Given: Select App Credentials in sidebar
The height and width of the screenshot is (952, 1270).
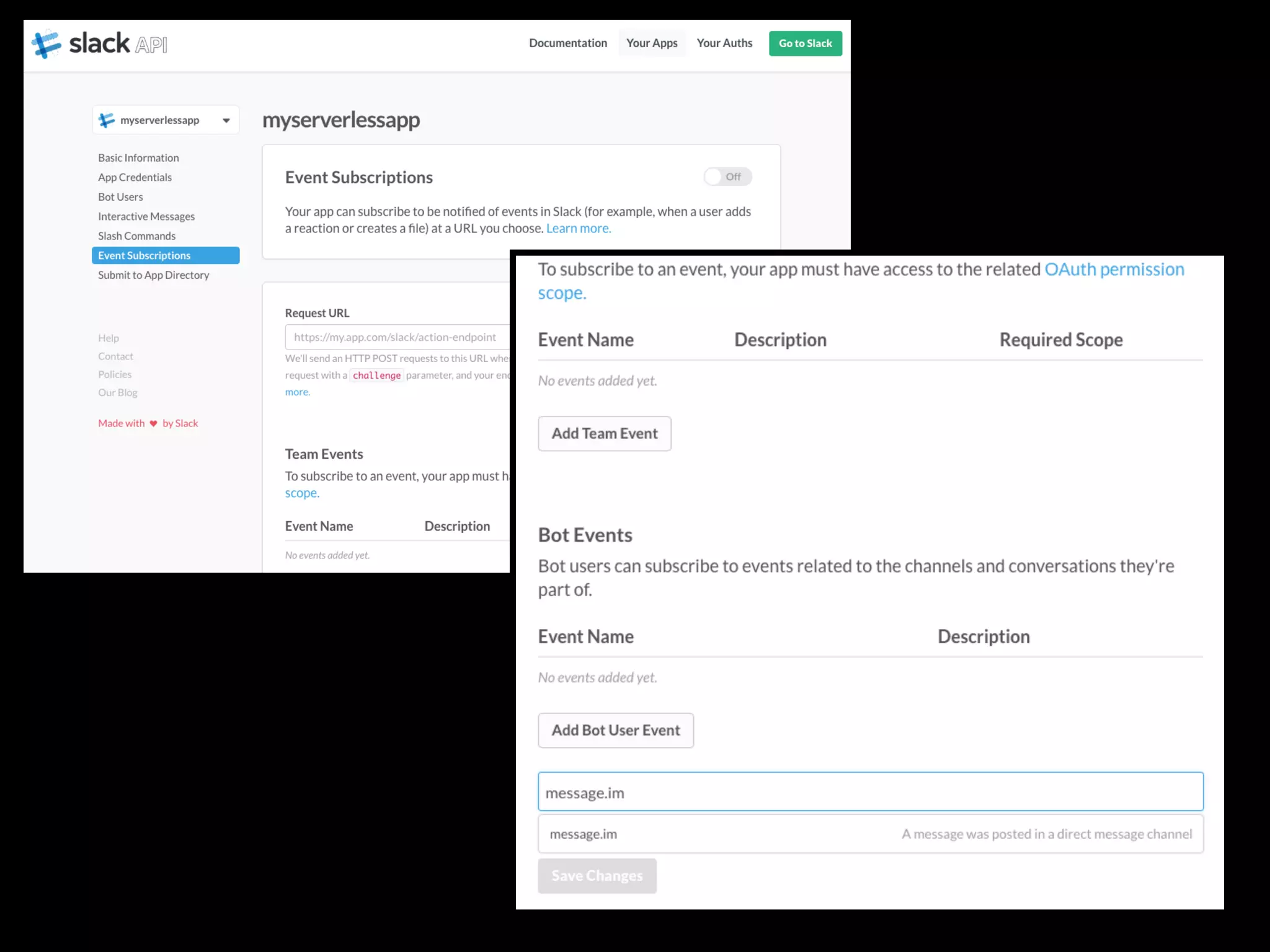Looking at the screenshot, I should coord(135,177).
